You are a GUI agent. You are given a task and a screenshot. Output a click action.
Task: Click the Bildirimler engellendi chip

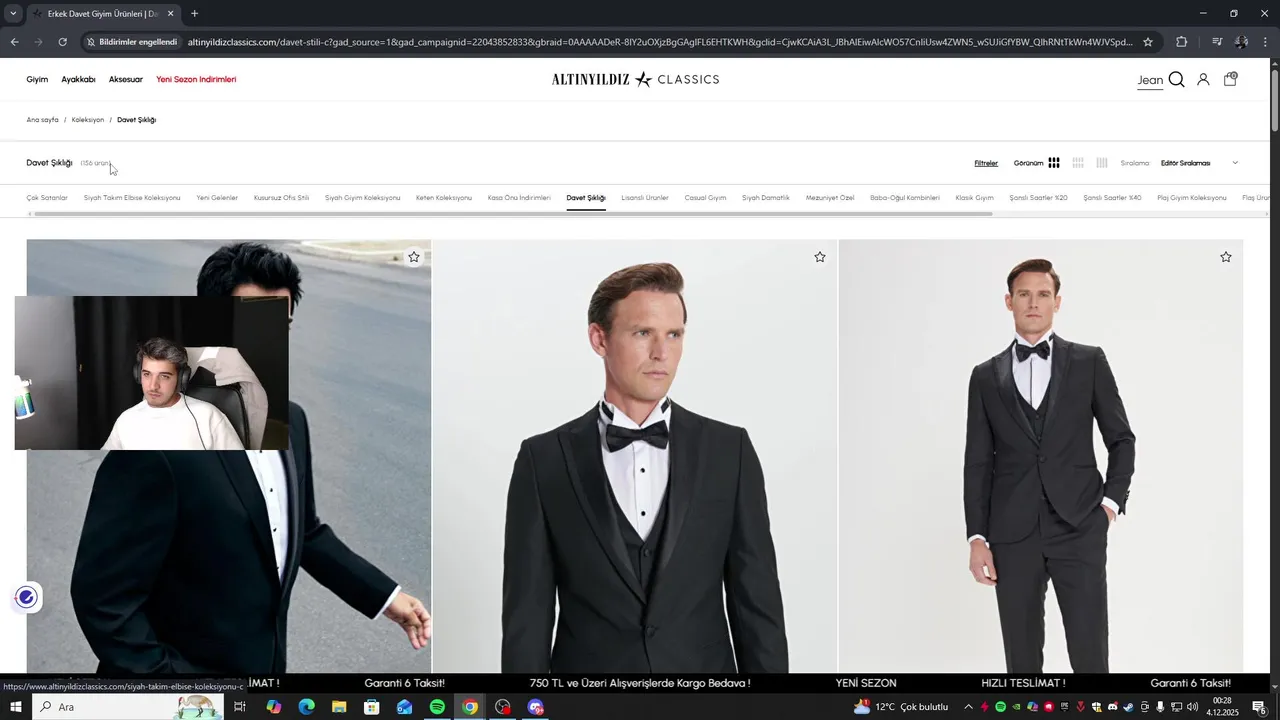tap(132, 42)
